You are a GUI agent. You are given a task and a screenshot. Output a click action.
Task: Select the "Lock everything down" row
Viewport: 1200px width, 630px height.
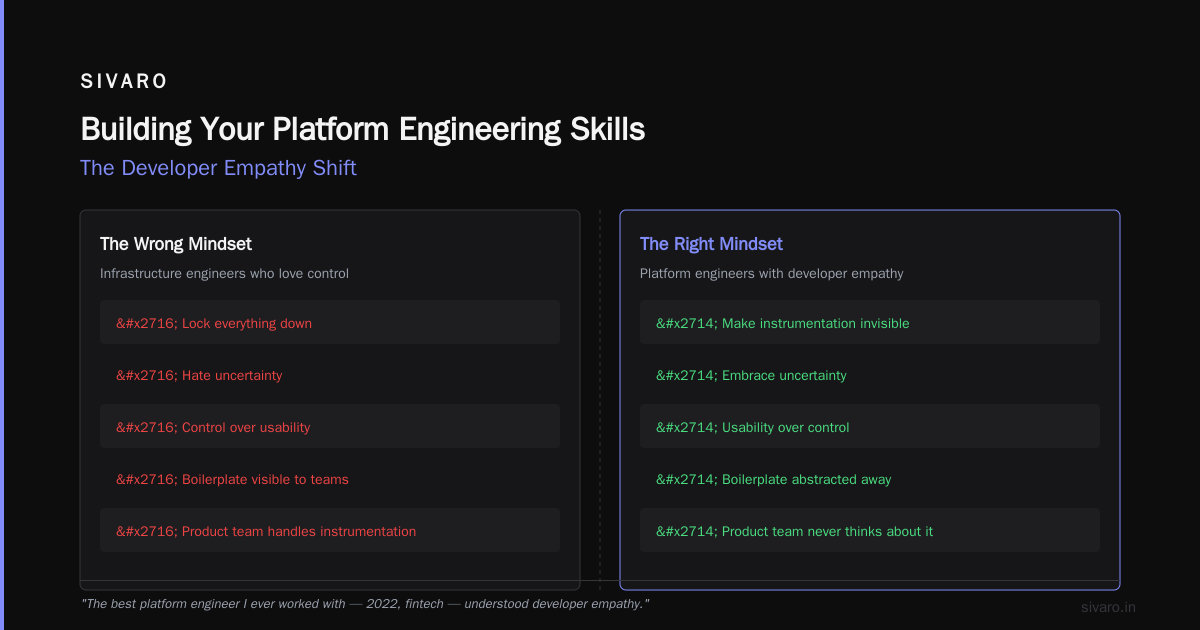pyautogui.click(x=330, y=323)
